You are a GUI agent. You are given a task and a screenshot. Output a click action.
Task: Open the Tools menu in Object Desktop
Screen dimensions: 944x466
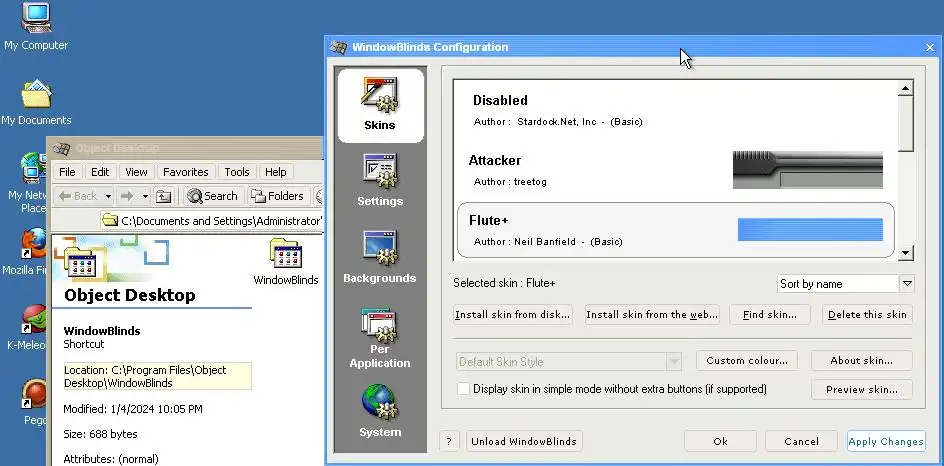[x=237, y=172]
